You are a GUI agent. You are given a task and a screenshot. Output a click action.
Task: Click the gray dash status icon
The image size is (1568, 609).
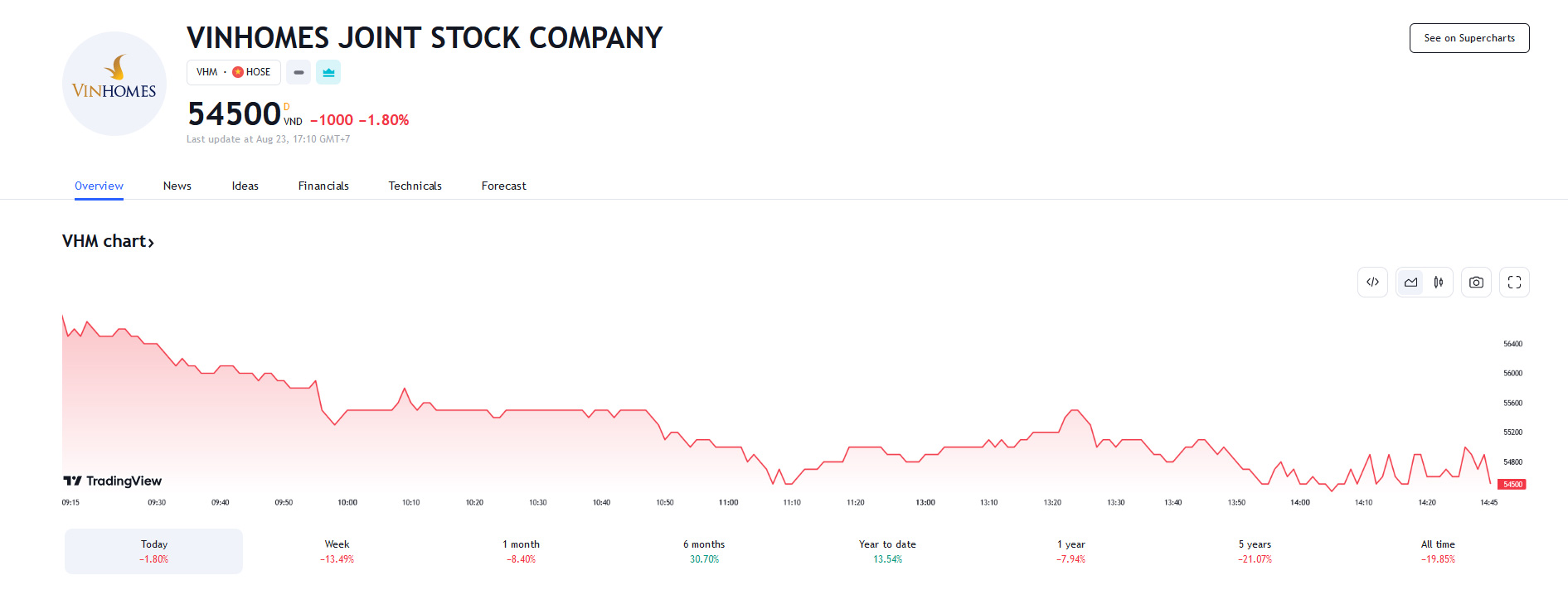[x=299, y=73]
